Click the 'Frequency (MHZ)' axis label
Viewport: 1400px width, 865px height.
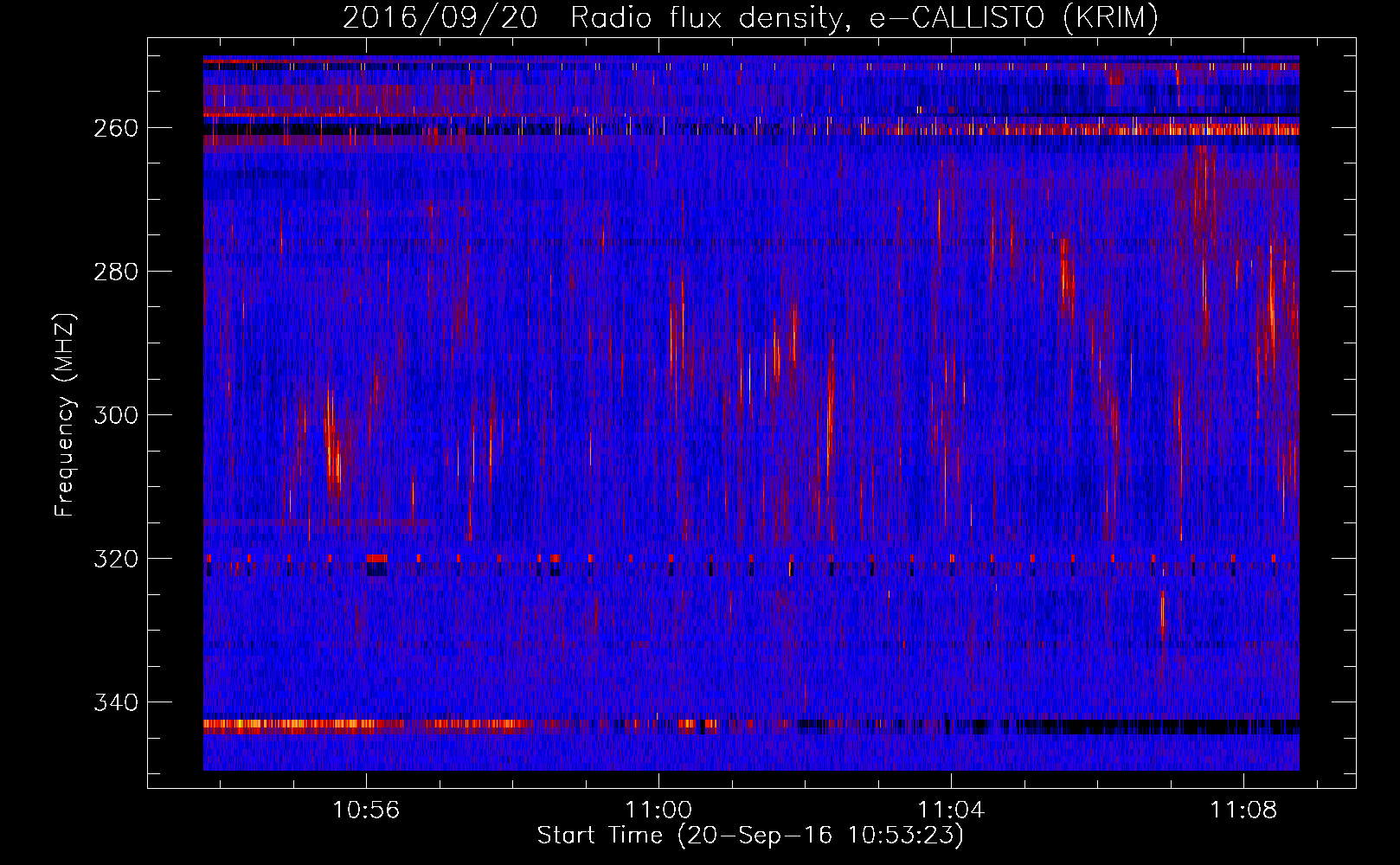pos(65,415)
